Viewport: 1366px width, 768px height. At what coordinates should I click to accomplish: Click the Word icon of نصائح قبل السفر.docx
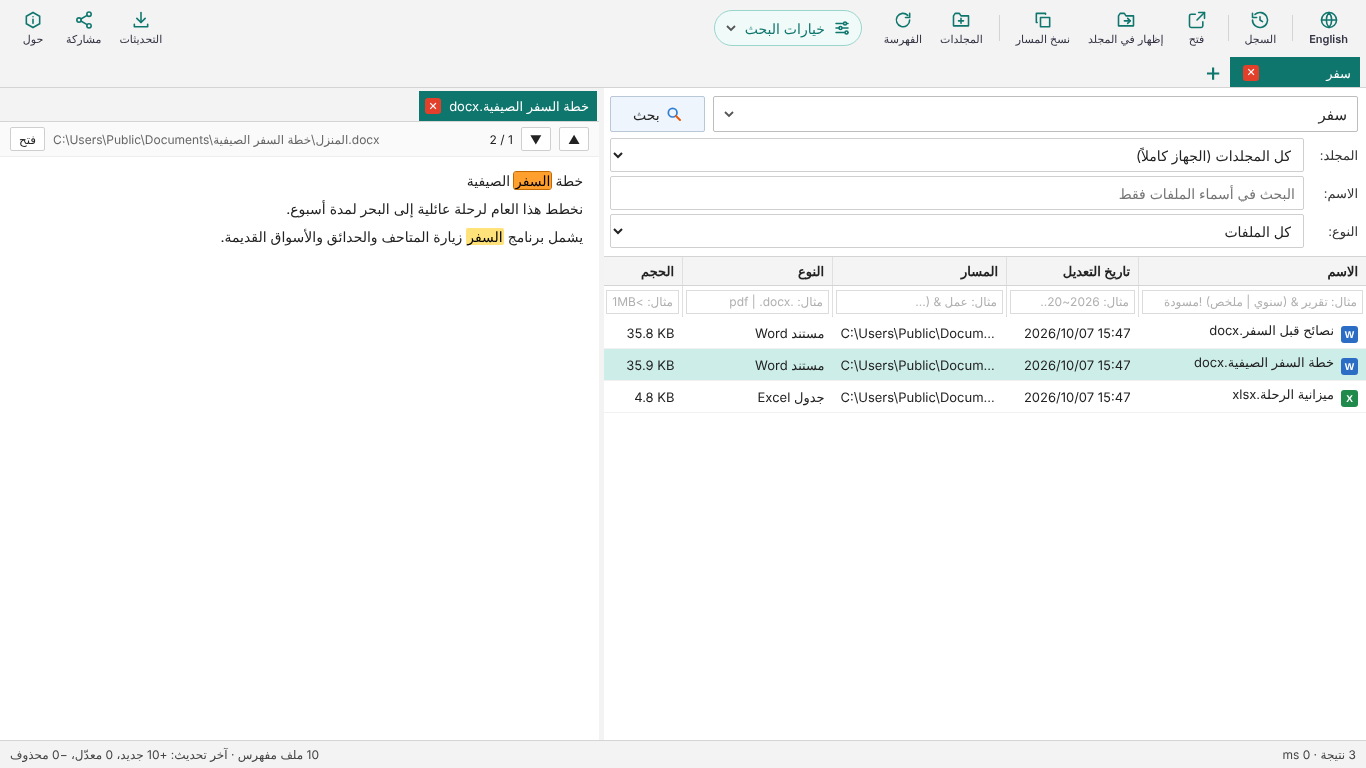click(1349, 334)
